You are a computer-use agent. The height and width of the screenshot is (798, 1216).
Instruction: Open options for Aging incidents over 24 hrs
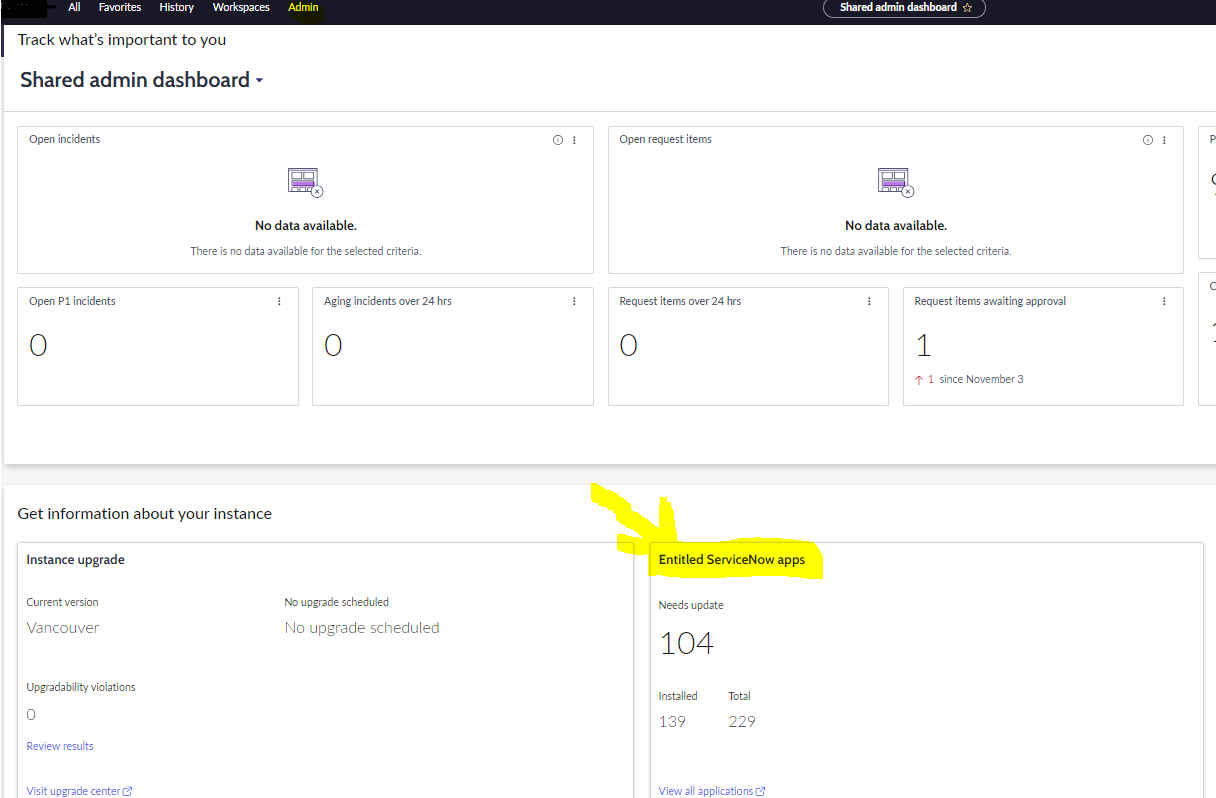[x=574, y=301]
